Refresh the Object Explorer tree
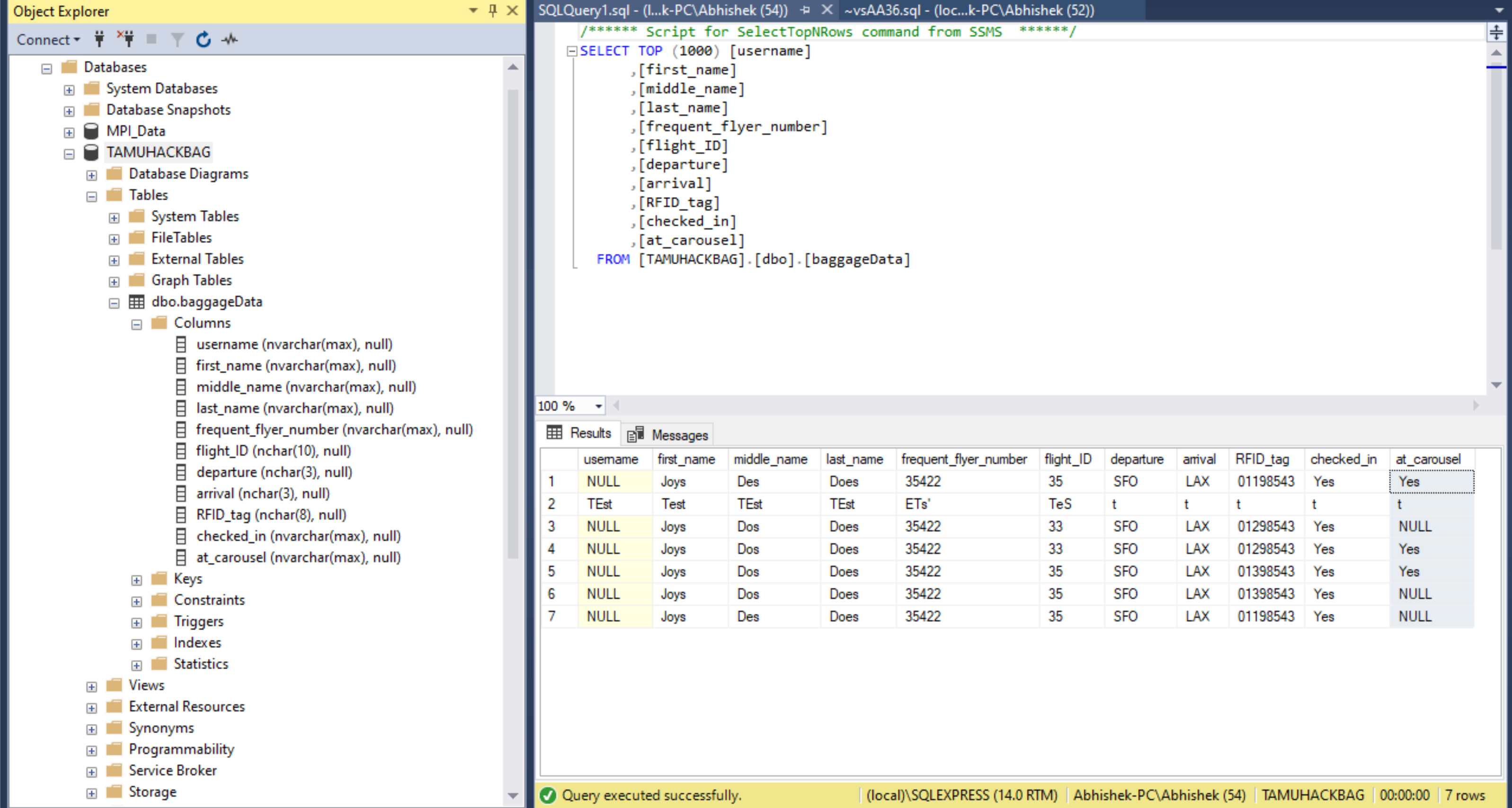Image resolution: width=1512 pixels, height=808 pixels. pos(203,39)
